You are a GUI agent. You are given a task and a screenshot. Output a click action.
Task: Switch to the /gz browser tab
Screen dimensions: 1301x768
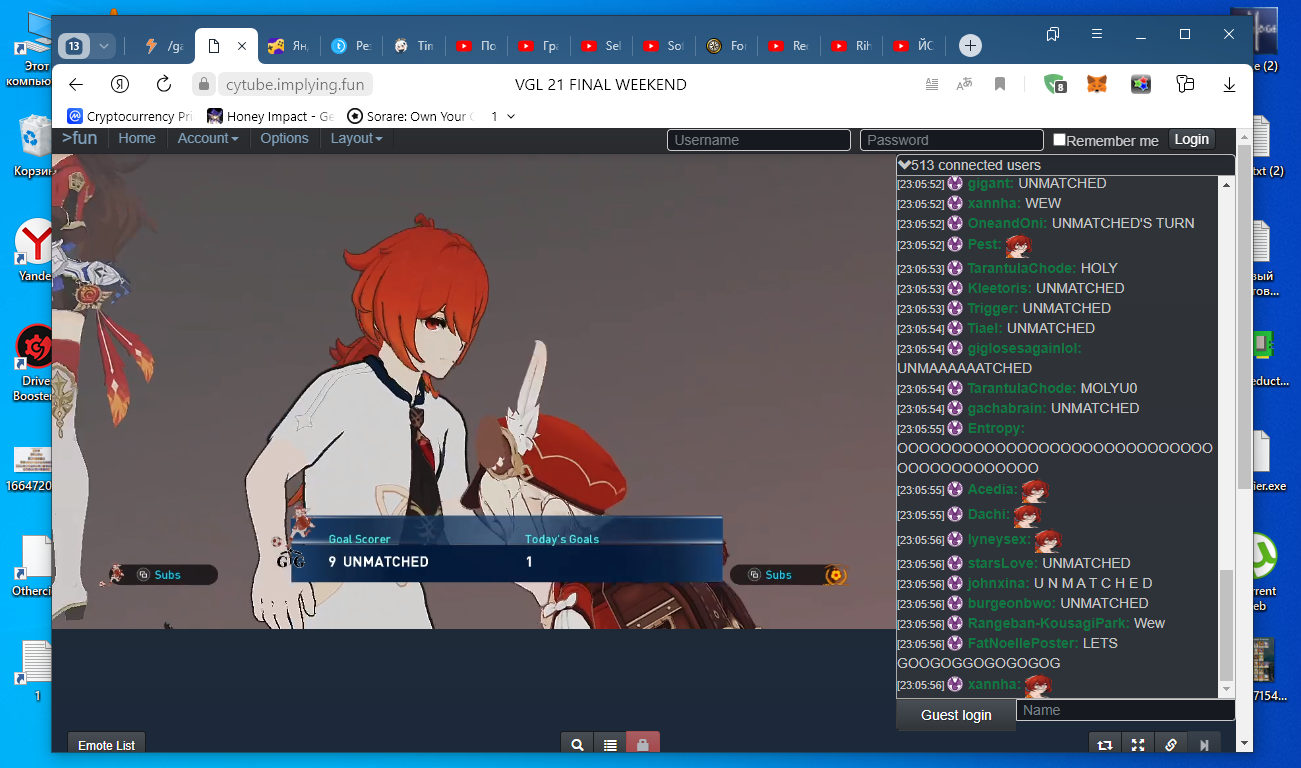coord(165,46)
